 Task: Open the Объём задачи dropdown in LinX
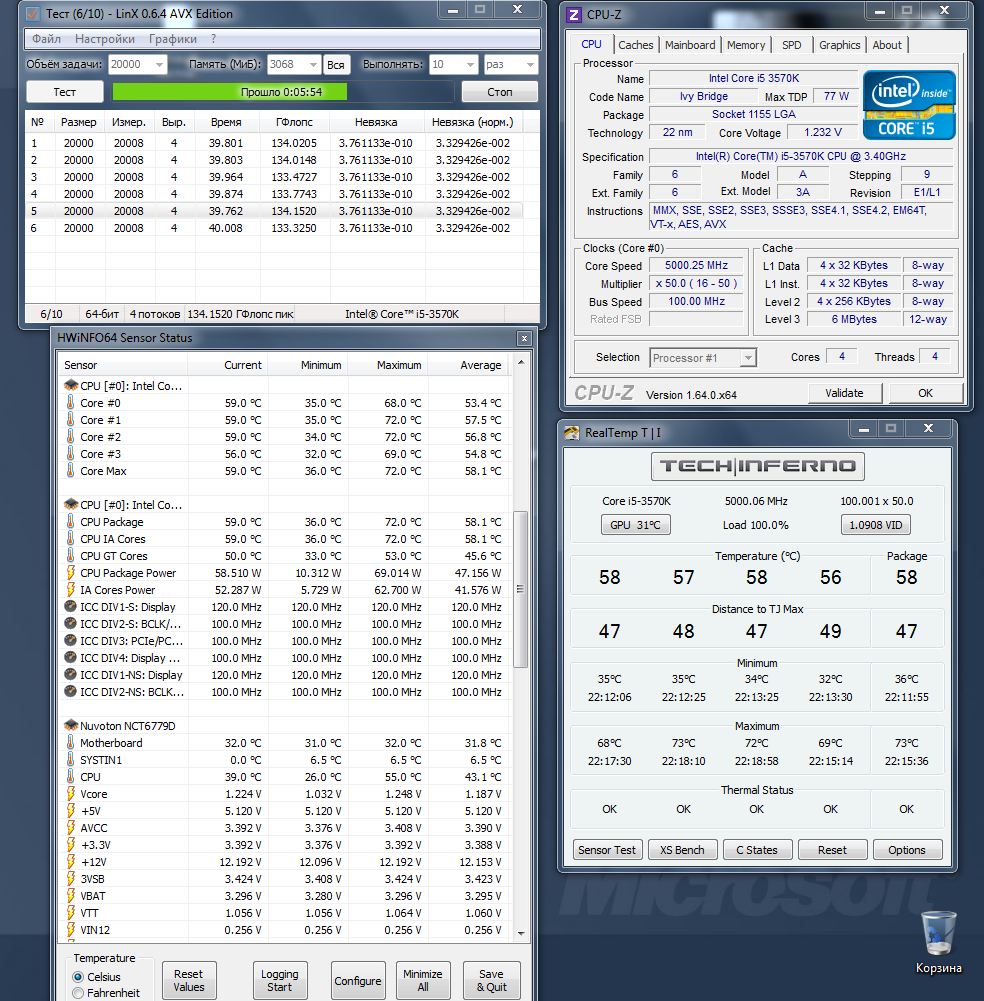click(160, 64)
